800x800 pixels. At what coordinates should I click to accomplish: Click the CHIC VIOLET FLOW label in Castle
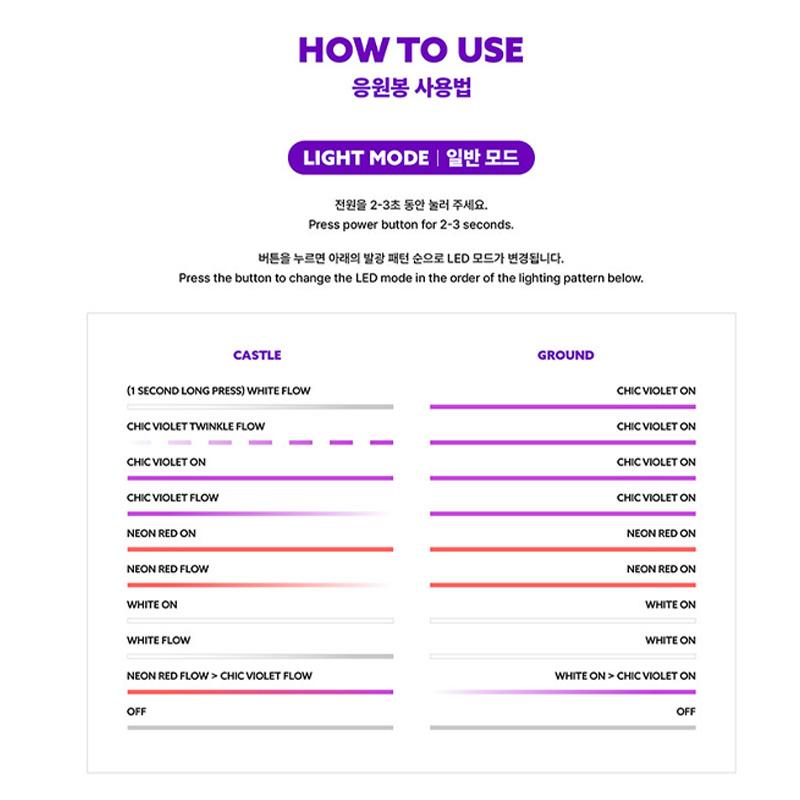[x=172, y=497]
